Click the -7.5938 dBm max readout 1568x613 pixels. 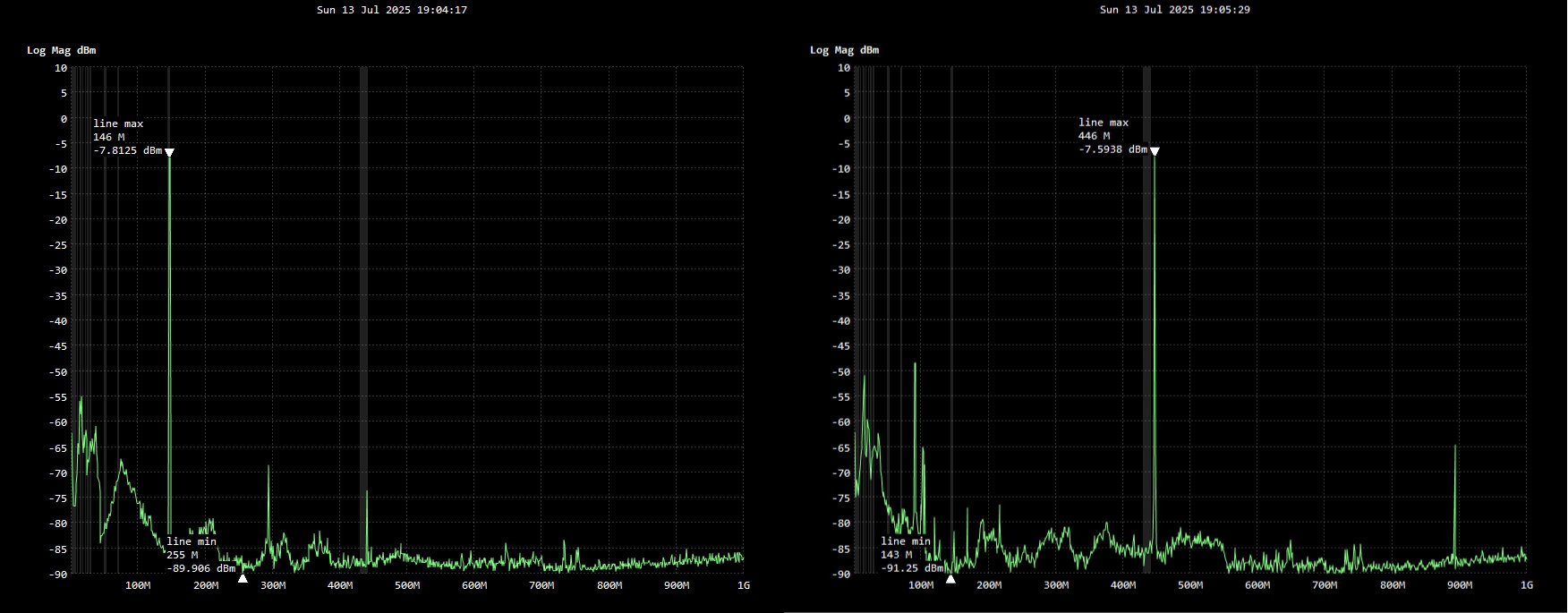click(x=1112, y=149)
